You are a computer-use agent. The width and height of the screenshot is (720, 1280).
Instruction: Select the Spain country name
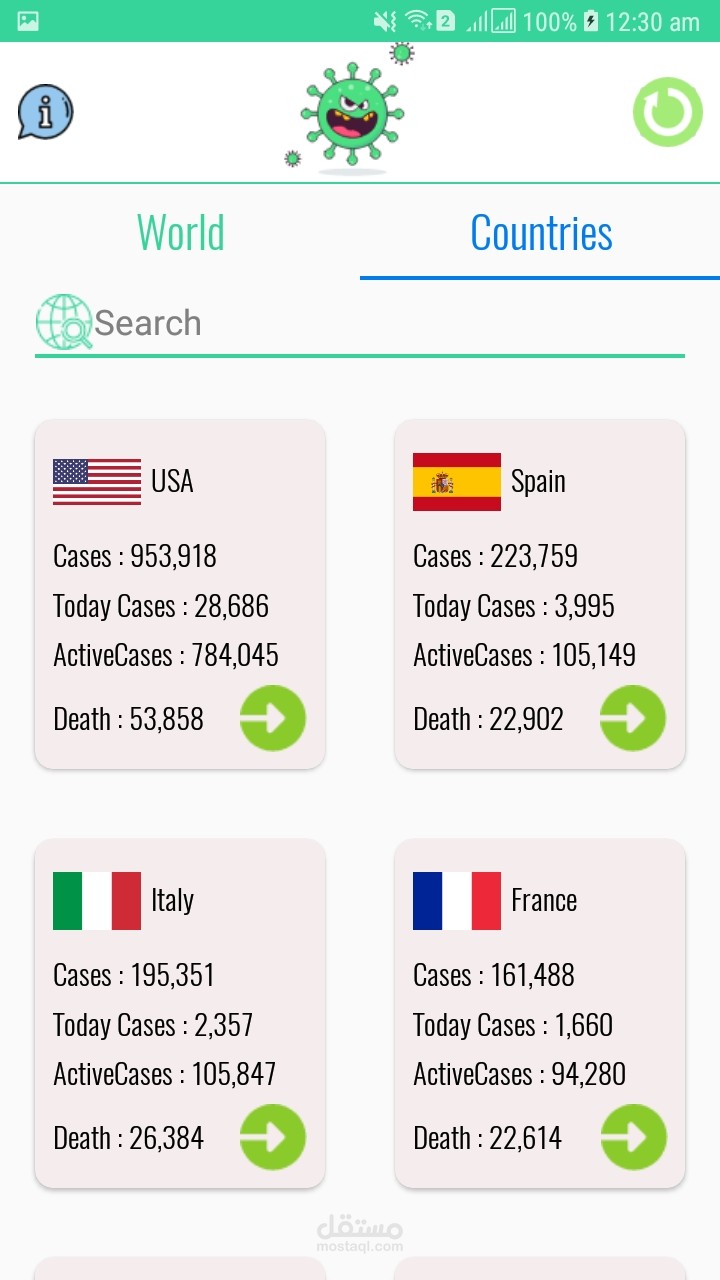click(538, 481)
